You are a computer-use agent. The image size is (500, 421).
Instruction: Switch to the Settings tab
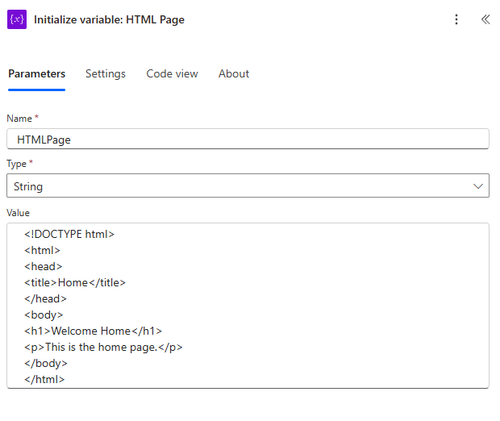point(105,74)
